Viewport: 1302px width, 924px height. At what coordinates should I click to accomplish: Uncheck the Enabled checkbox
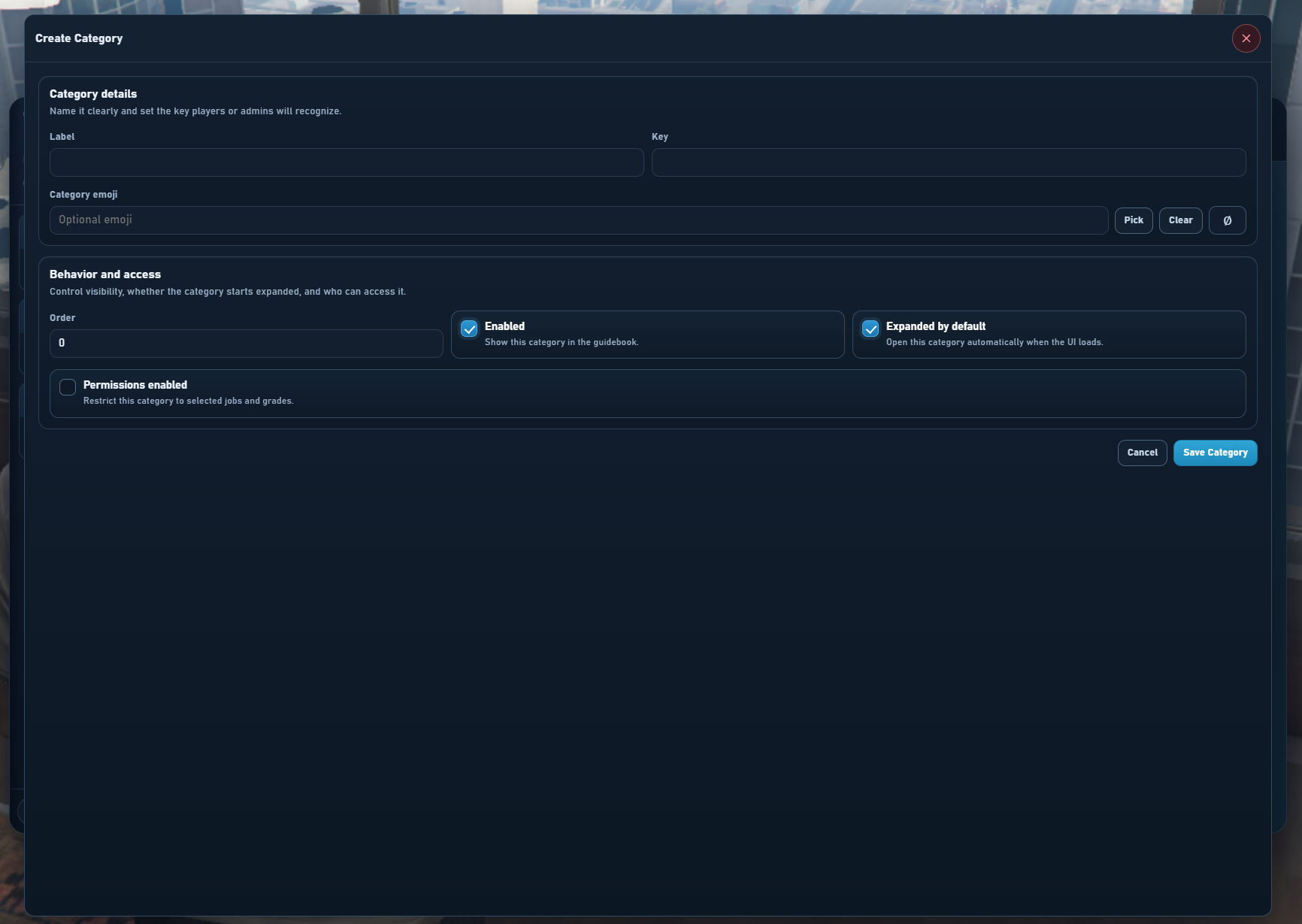469,329
